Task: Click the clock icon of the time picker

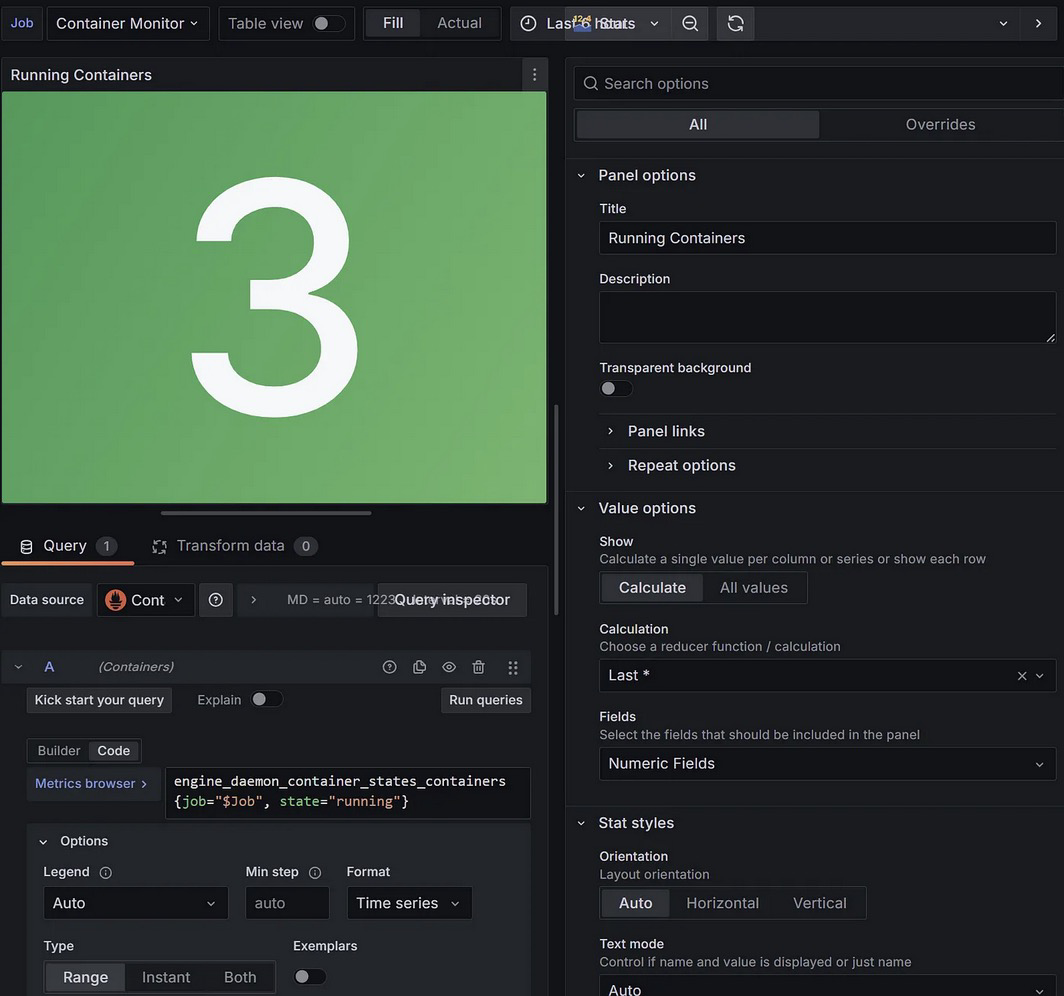Action: click(528, 24)
